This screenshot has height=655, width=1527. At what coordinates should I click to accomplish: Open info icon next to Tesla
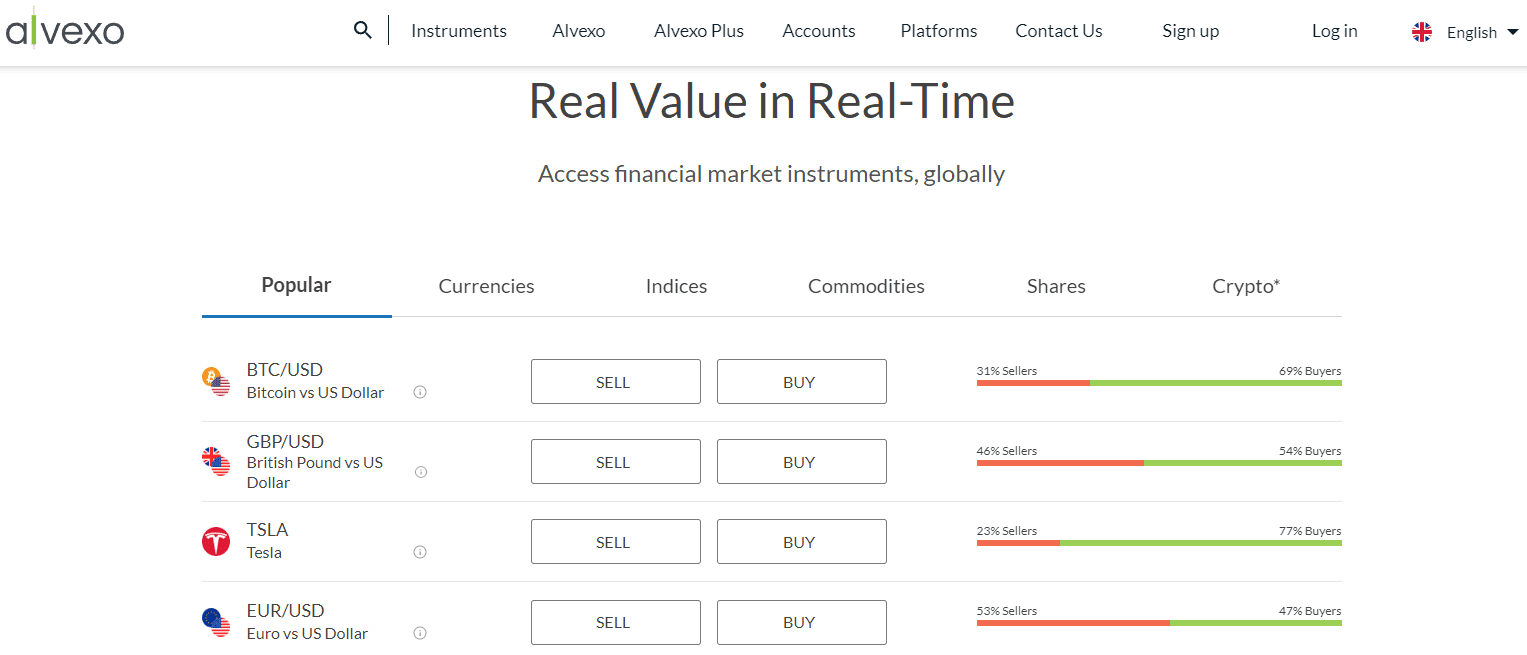pos(420,552)
